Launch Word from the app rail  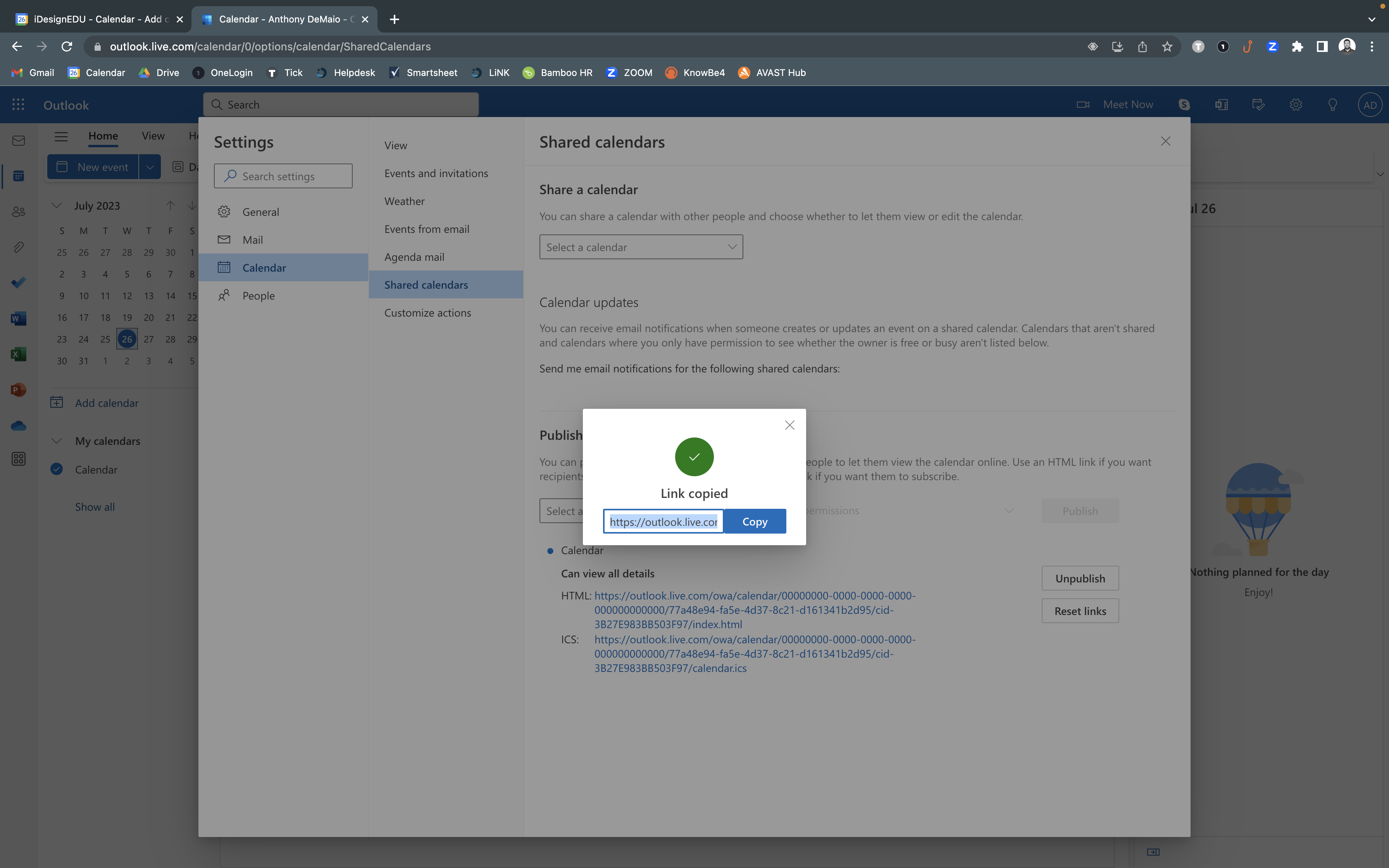pyautogui.click(x=18, y=319)
